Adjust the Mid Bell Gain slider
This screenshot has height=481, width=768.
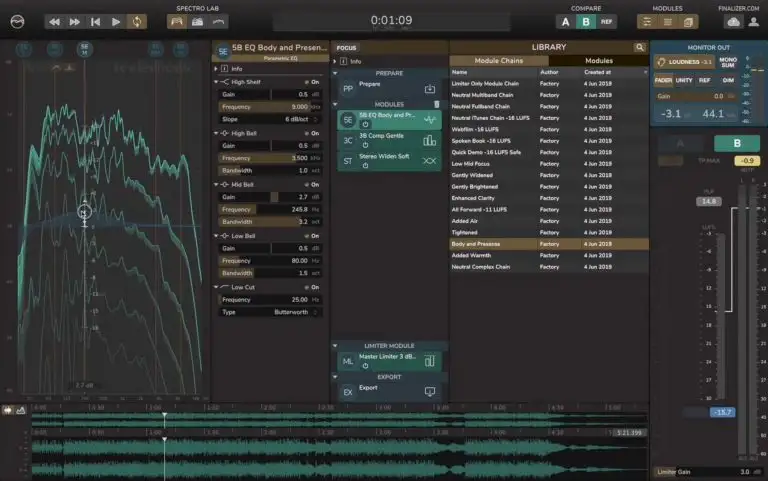270,197
